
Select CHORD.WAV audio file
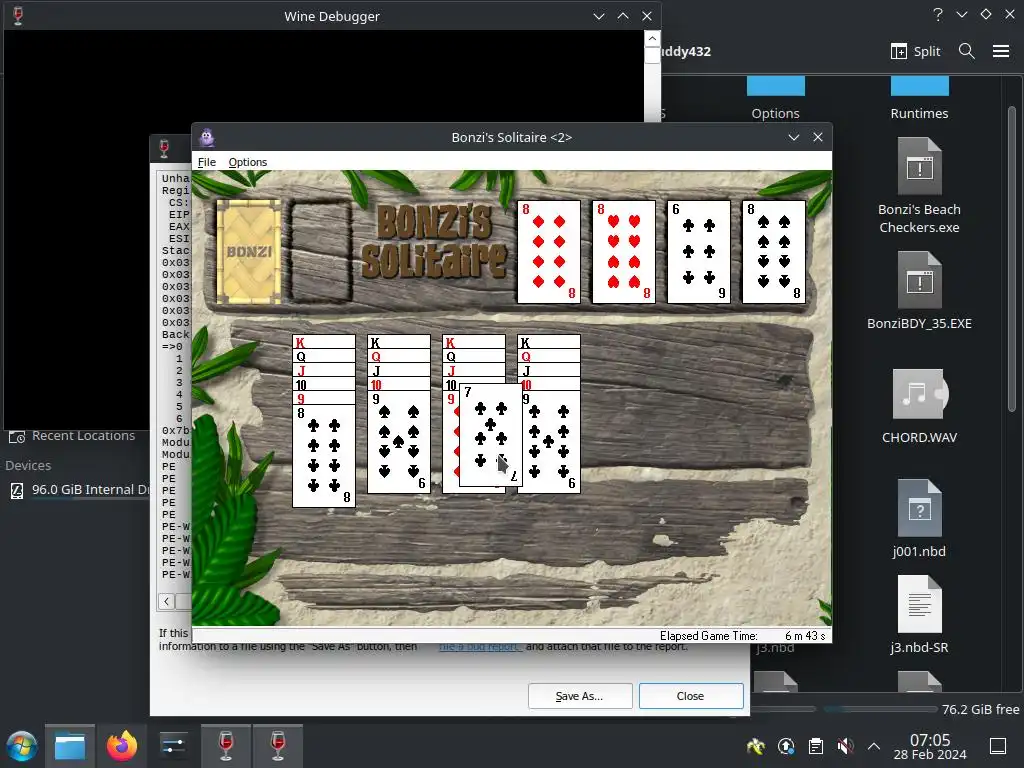point(919,406)
